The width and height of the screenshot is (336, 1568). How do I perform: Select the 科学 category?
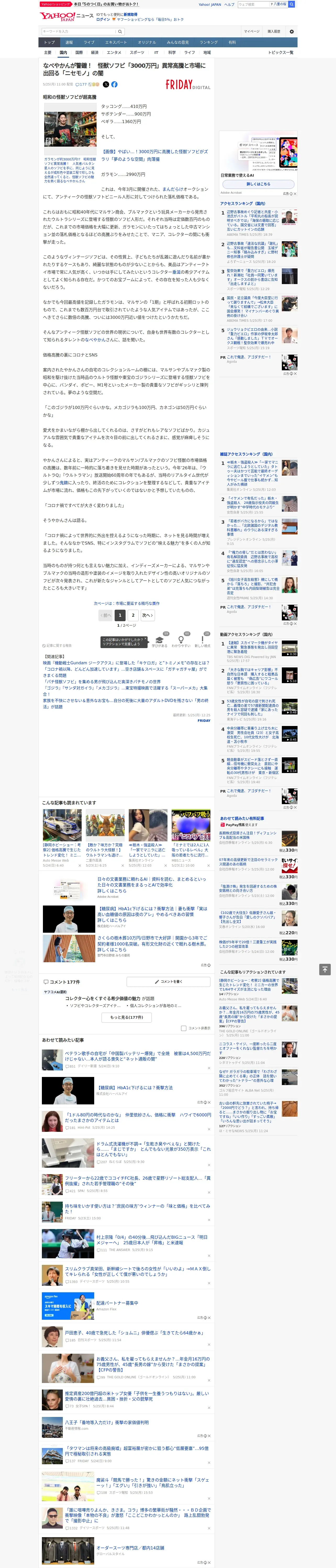pyautogui.click(x=172, y=52)
